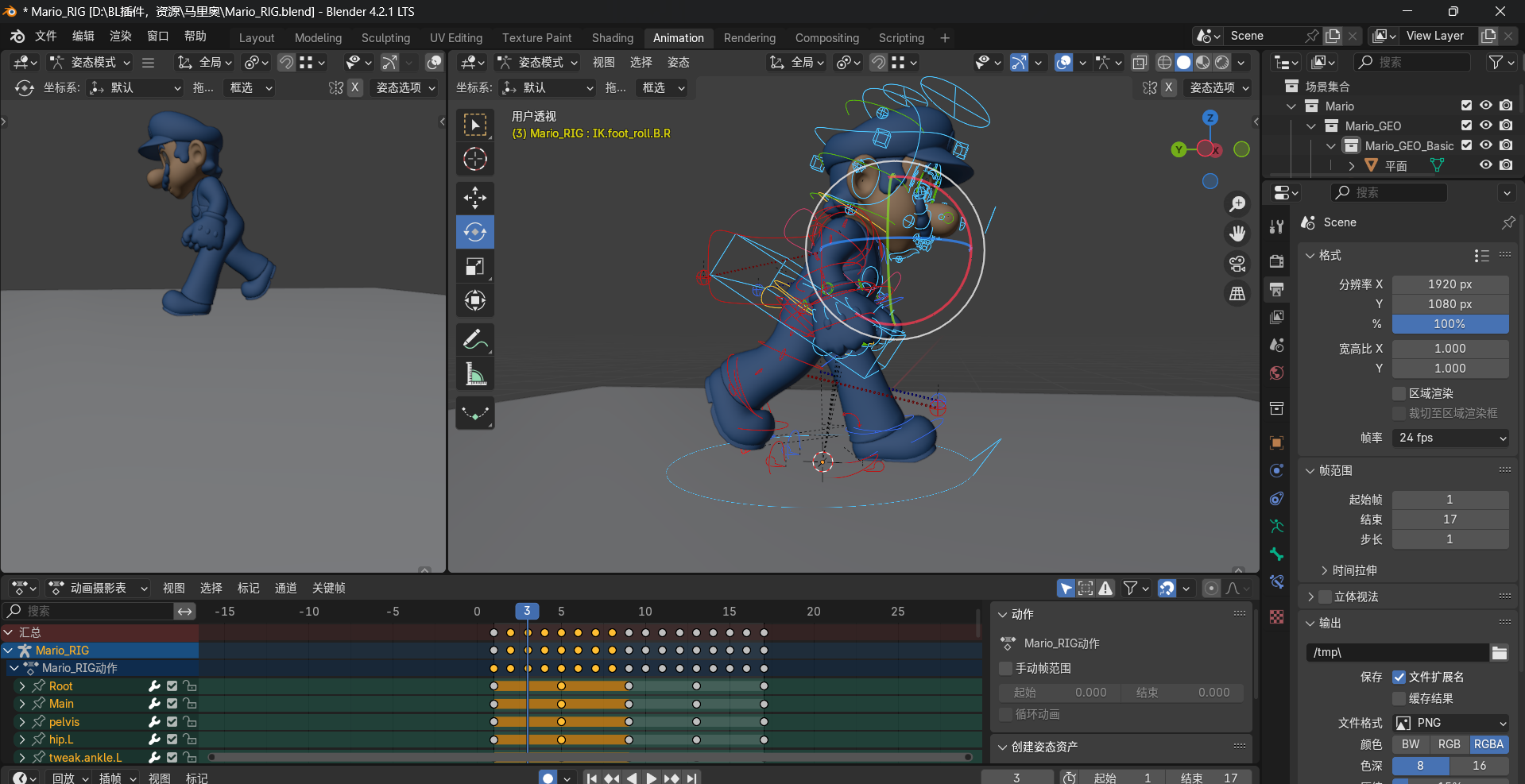Jump to the start frame button
The height and width of the screenshot is (784, 1525).
[x=592, y=778]
